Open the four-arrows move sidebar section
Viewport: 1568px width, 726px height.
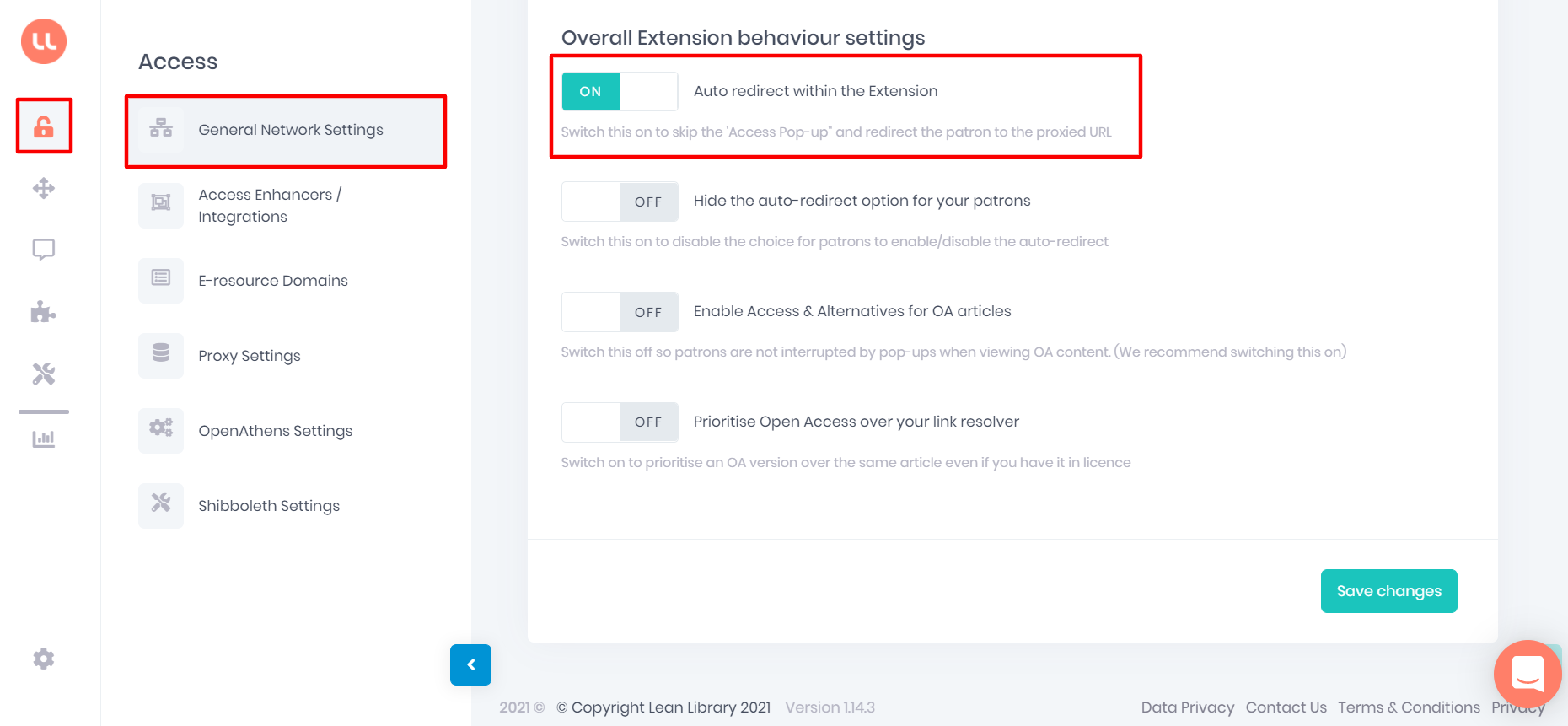[x=44, y=188]
